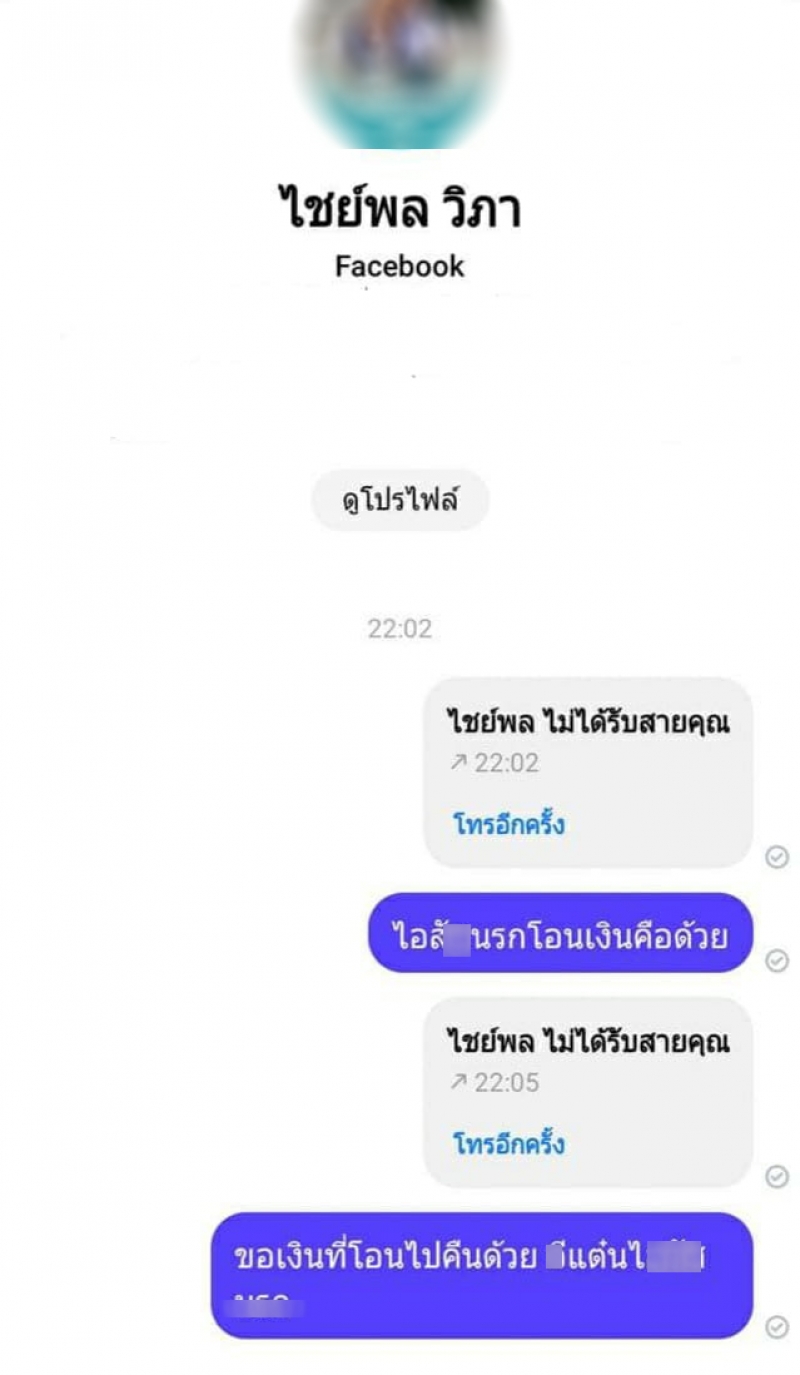Click the outgoing call arrow beside 22:05

coord(459,1082)
